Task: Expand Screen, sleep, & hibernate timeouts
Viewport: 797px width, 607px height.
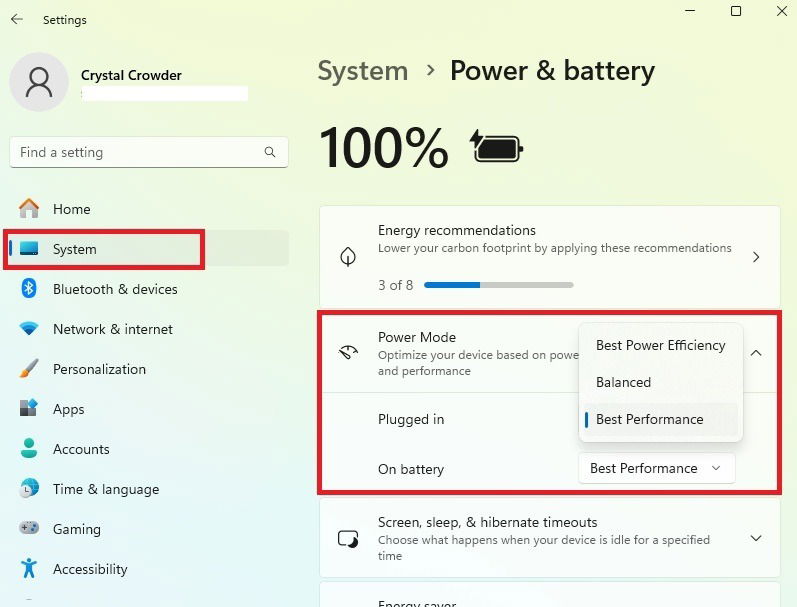Action: point(756,539)
